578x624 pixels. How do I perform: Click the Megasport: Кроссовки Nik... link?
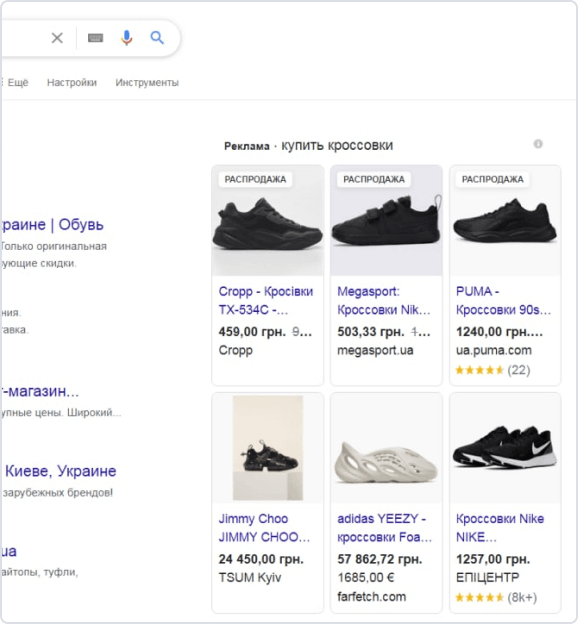click(384, 300)
